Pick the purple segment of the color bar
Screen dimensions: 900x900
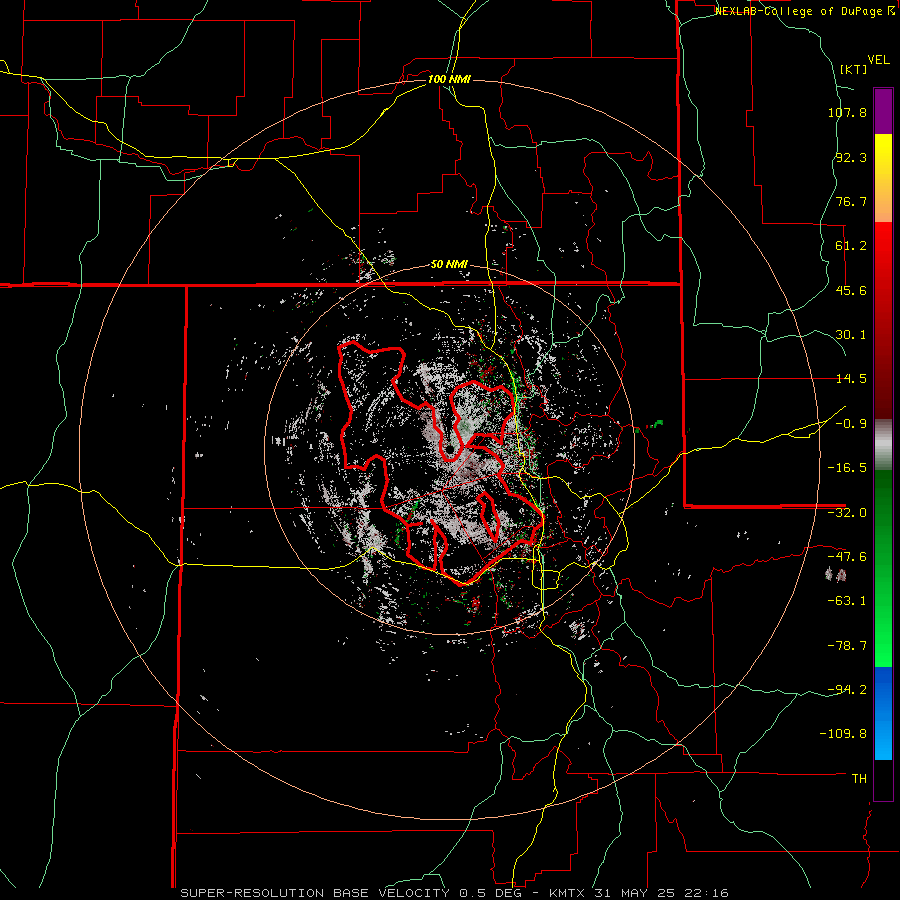click(883, 111)
